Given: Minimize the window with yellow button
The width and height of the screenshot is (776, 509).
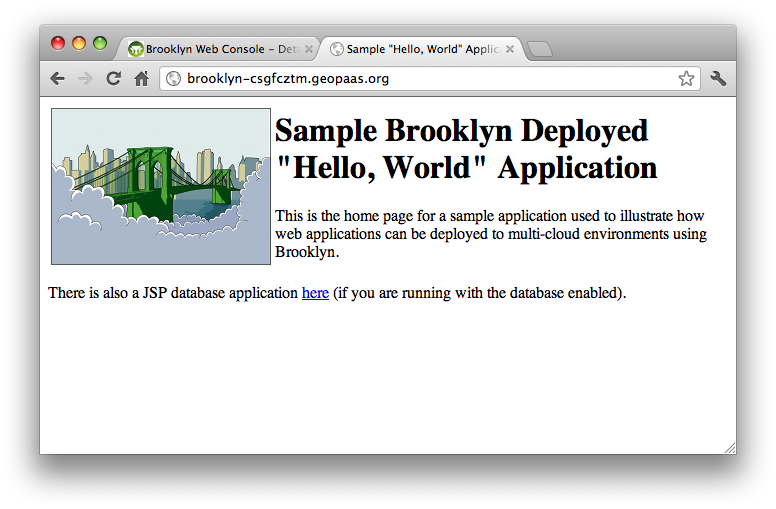Looking at the screenshot, I should point(79,43).
